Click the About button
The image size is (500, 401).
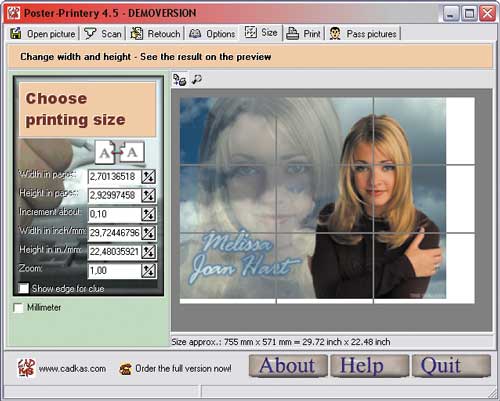[288, 366]
